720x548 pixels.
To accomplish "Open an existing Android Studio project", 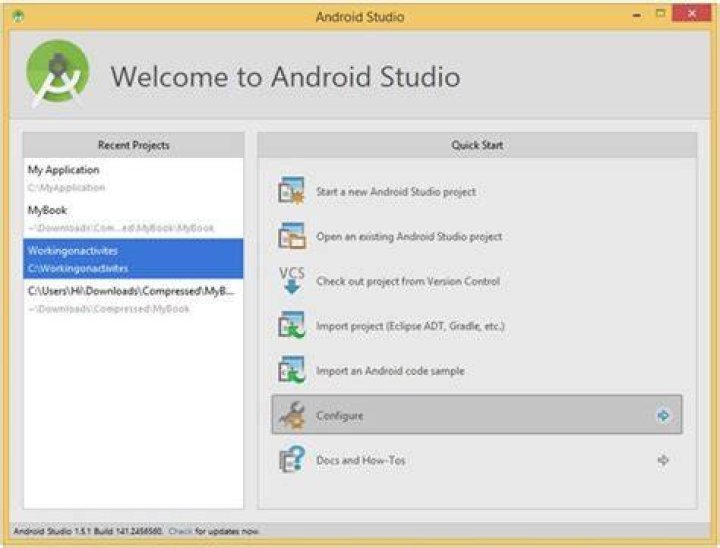I will (x=409, y=237).
